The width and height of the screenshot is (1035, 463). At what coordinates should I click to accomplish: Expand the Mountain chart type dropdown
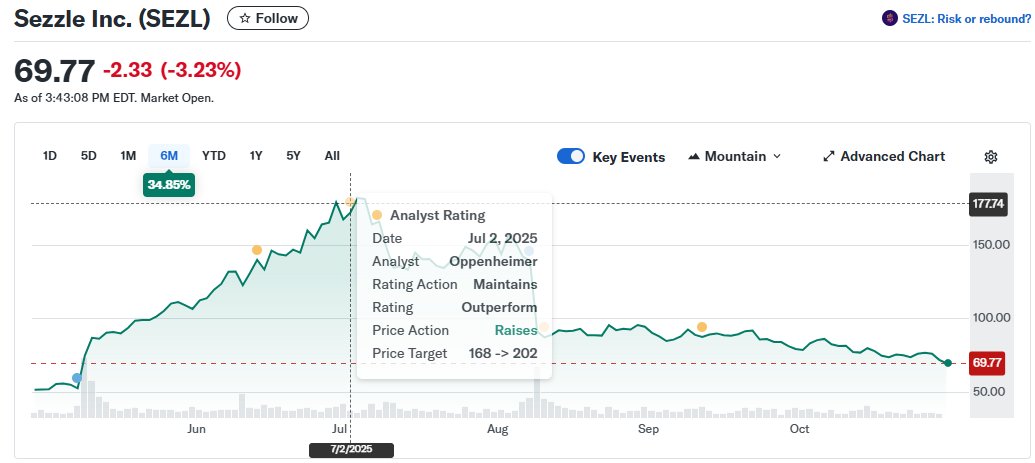coord(735,157)
